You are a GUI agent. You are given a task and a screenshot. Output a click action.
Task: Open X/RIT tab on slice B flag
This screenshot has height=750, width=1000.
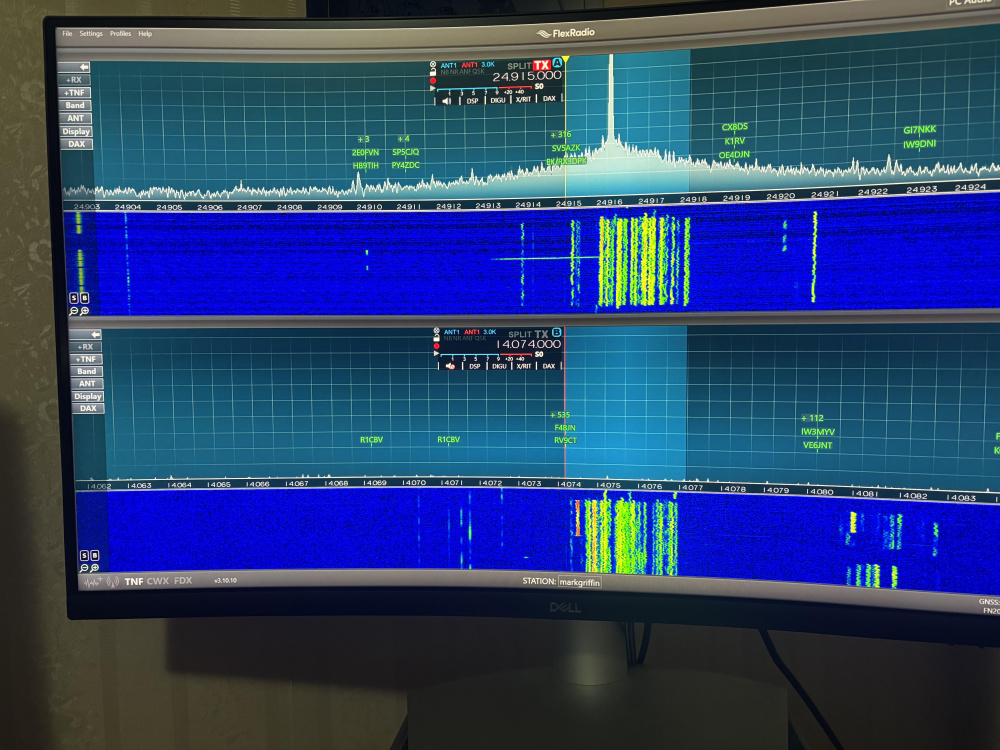(524, 367)
